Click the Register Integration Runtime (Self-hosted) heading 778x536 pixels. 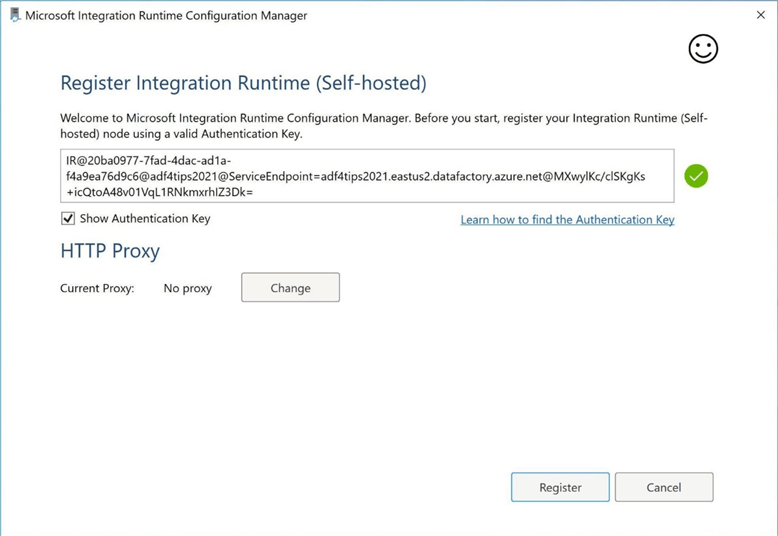tap(243, 83)
